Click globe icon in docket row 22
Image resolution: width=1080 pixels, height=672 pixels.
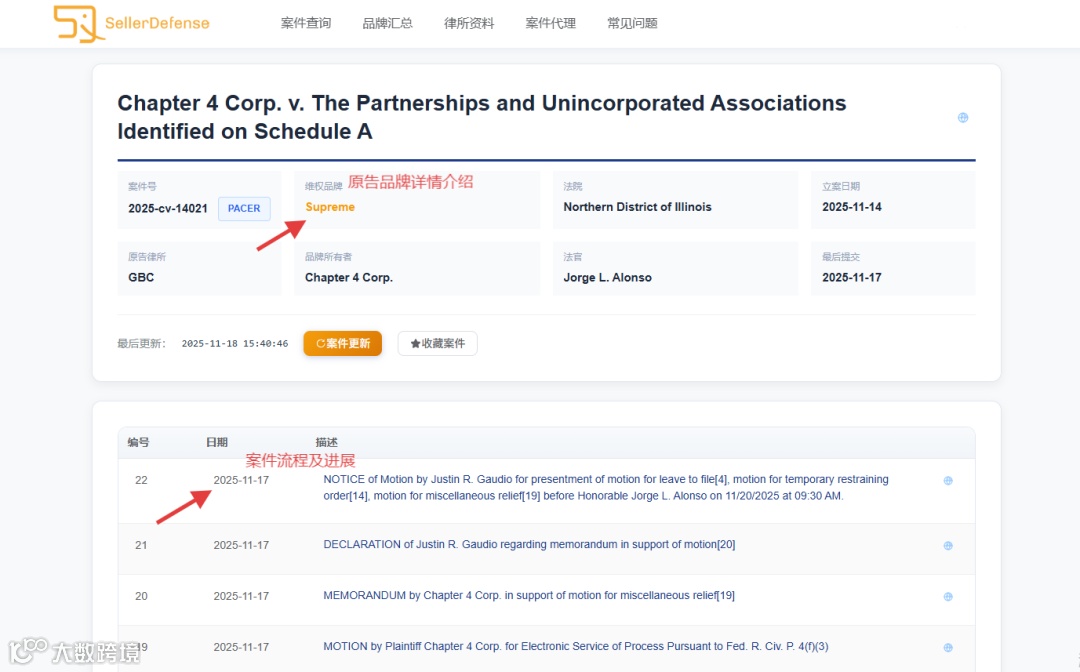[x=948, y=481]
